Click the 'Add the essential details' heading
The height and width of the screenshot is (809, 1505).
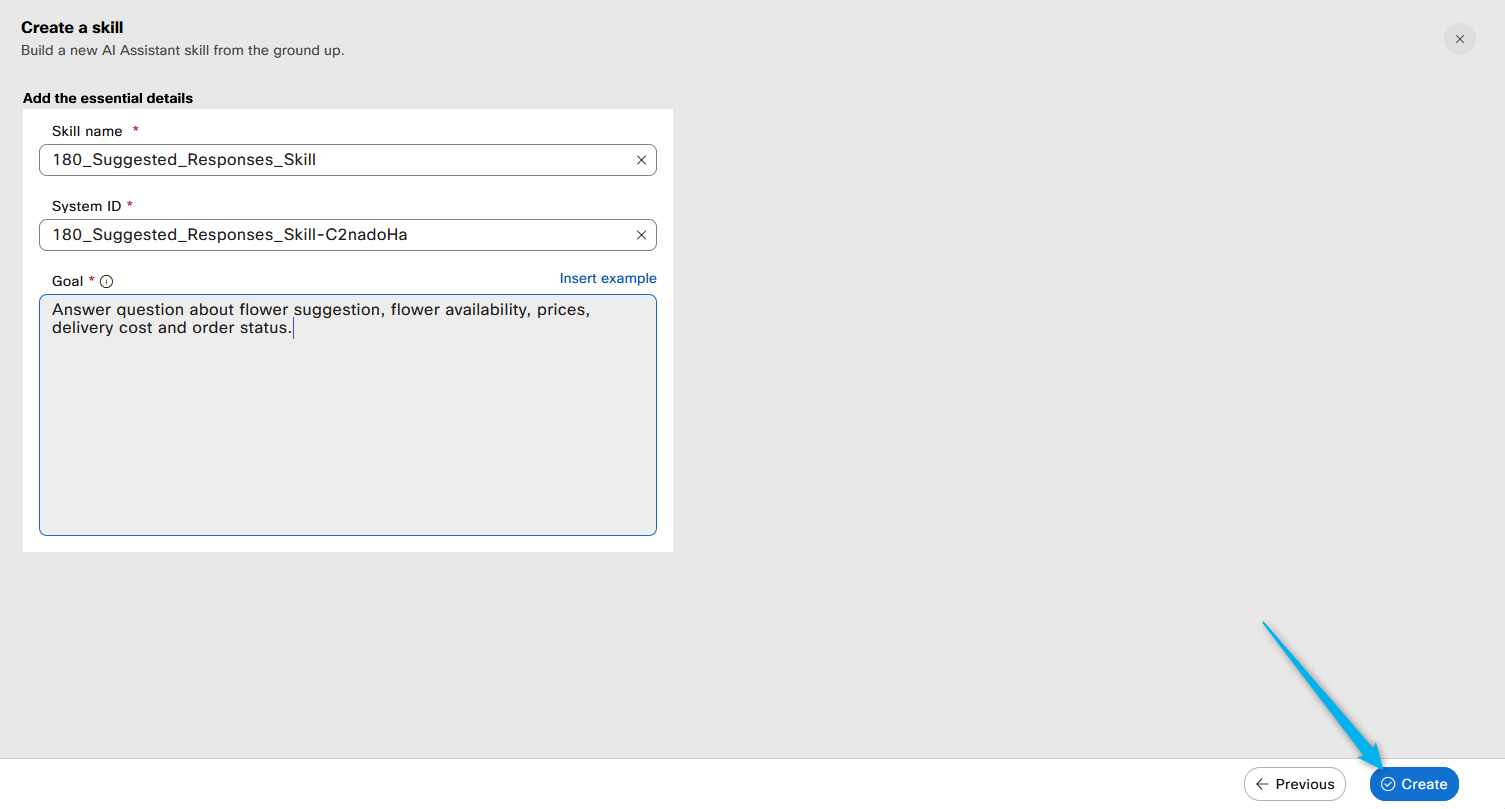coord(108,98)
